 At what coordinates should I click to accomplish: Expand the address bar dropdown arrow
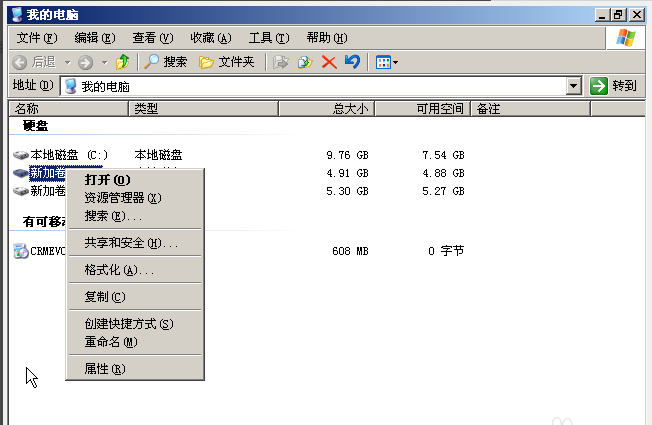click(573, 86)
